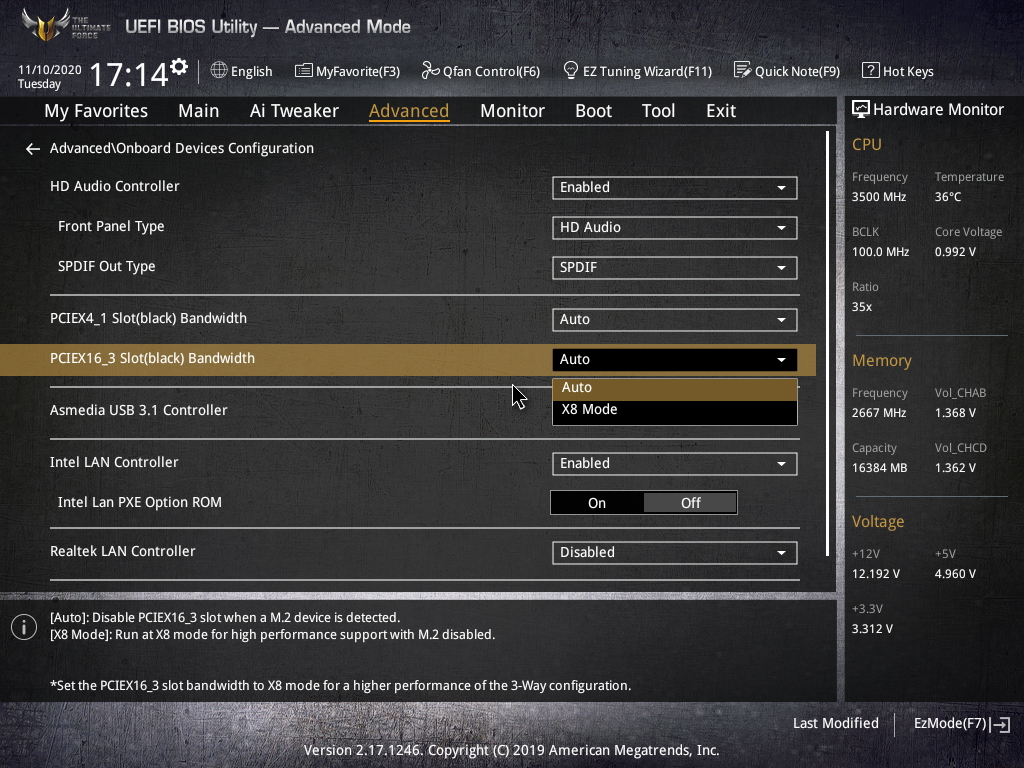
Task: Select Auto in the open dropdown list
Action: 675,388
